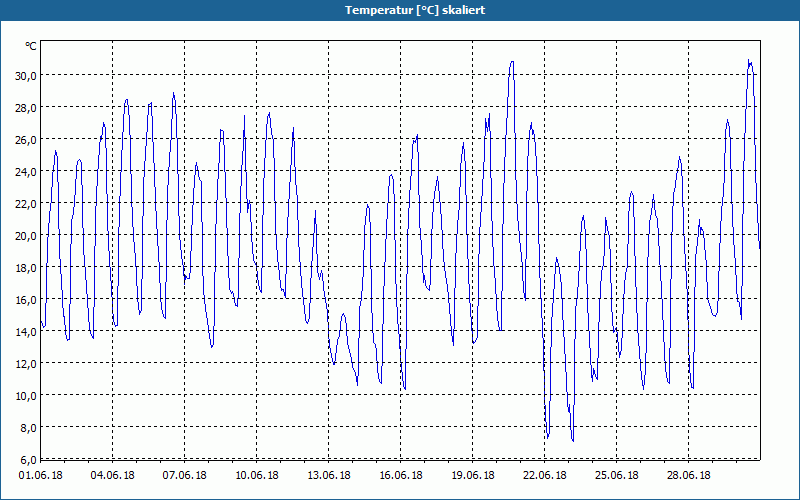The height and width of the screenshot is (500, 800).
Task: Click the 13.06.18 date label
Action: coord(329,475)
